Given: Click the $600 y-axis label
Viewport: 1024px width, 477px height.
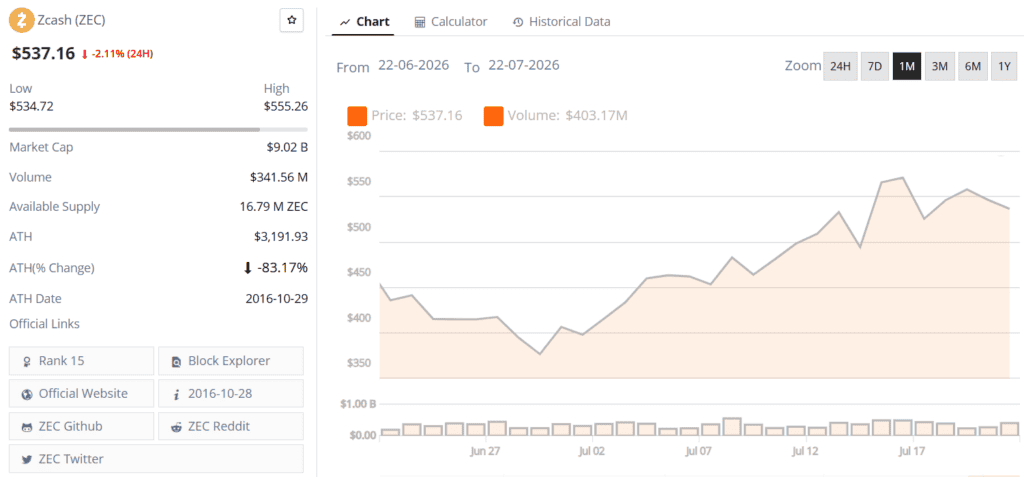Looking at the screenshot, I should point(359,136).
